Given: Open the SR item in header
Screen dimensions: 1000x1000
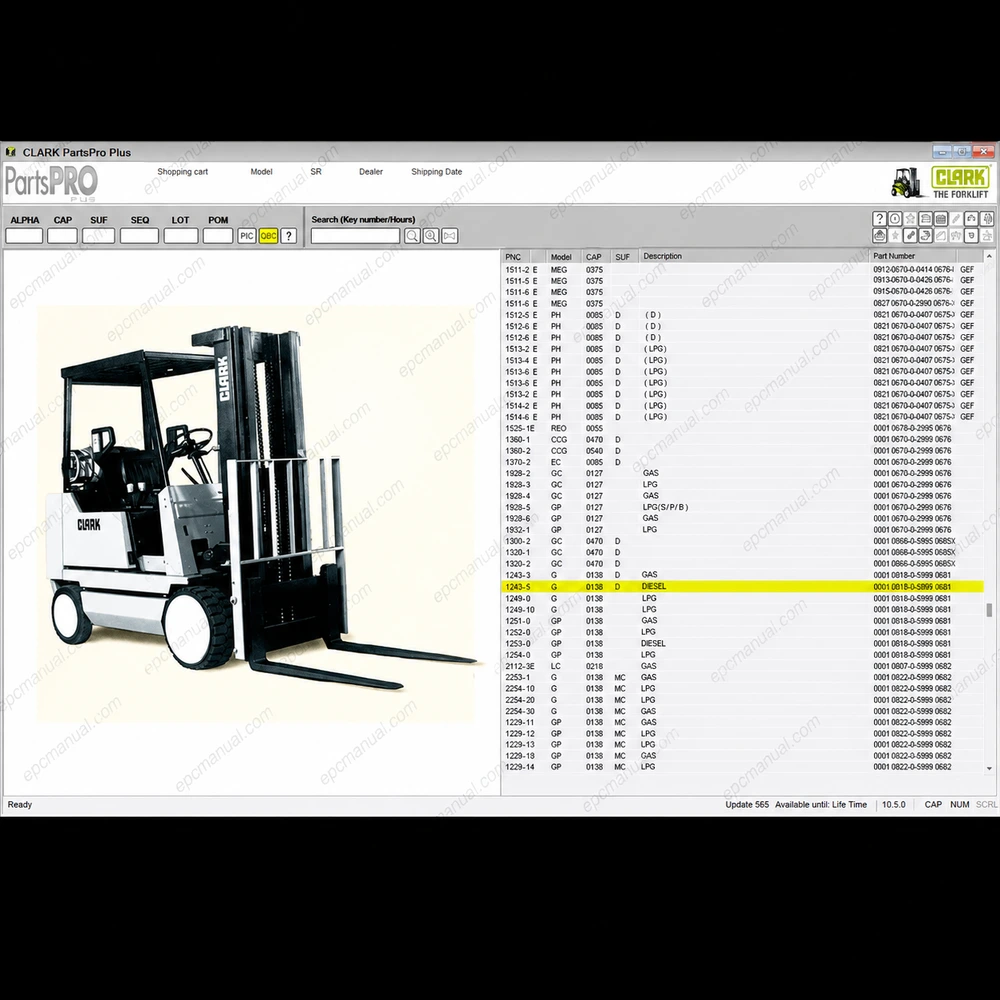Looking at the screenshot, I should tap(316, 172).
